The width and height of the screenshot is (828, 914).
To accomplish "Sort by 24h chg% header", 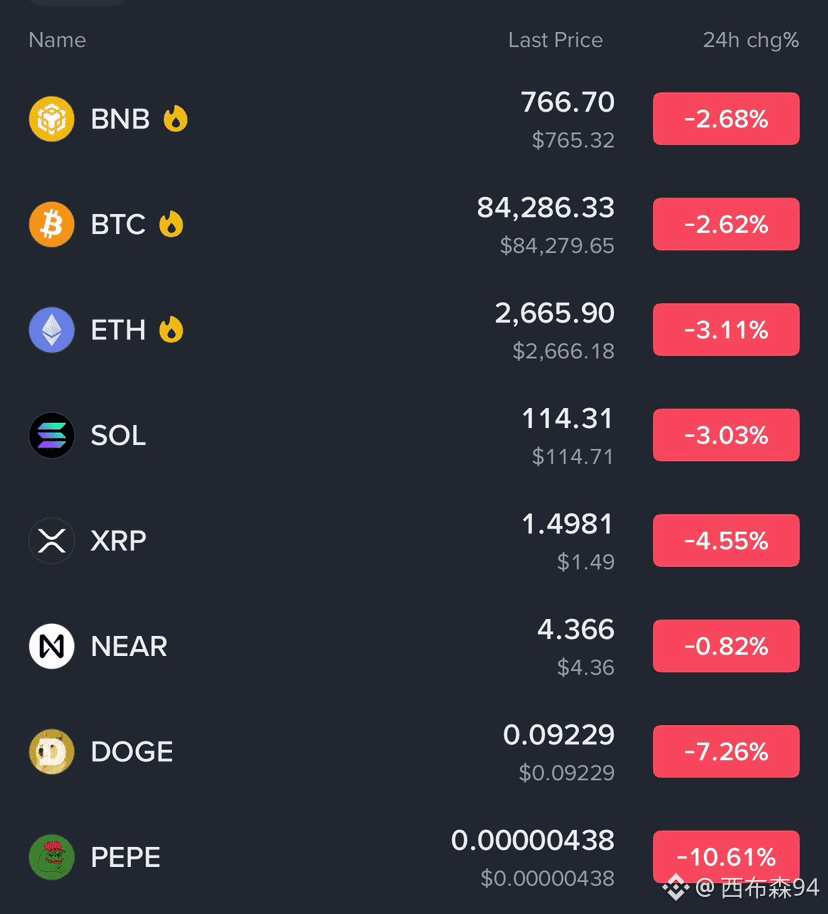I will [x=750, y=40].
